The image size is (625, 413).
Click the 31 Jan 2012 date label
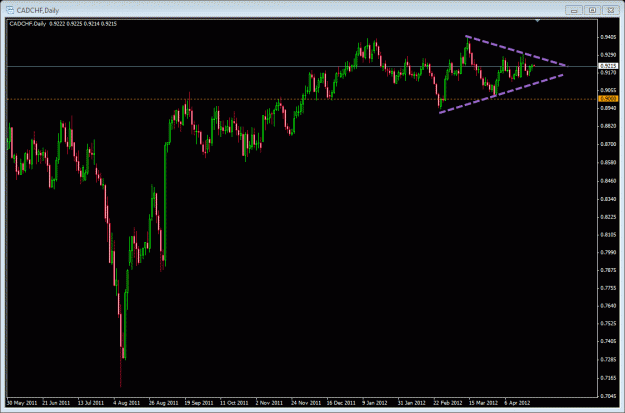[x=413, y=403]
